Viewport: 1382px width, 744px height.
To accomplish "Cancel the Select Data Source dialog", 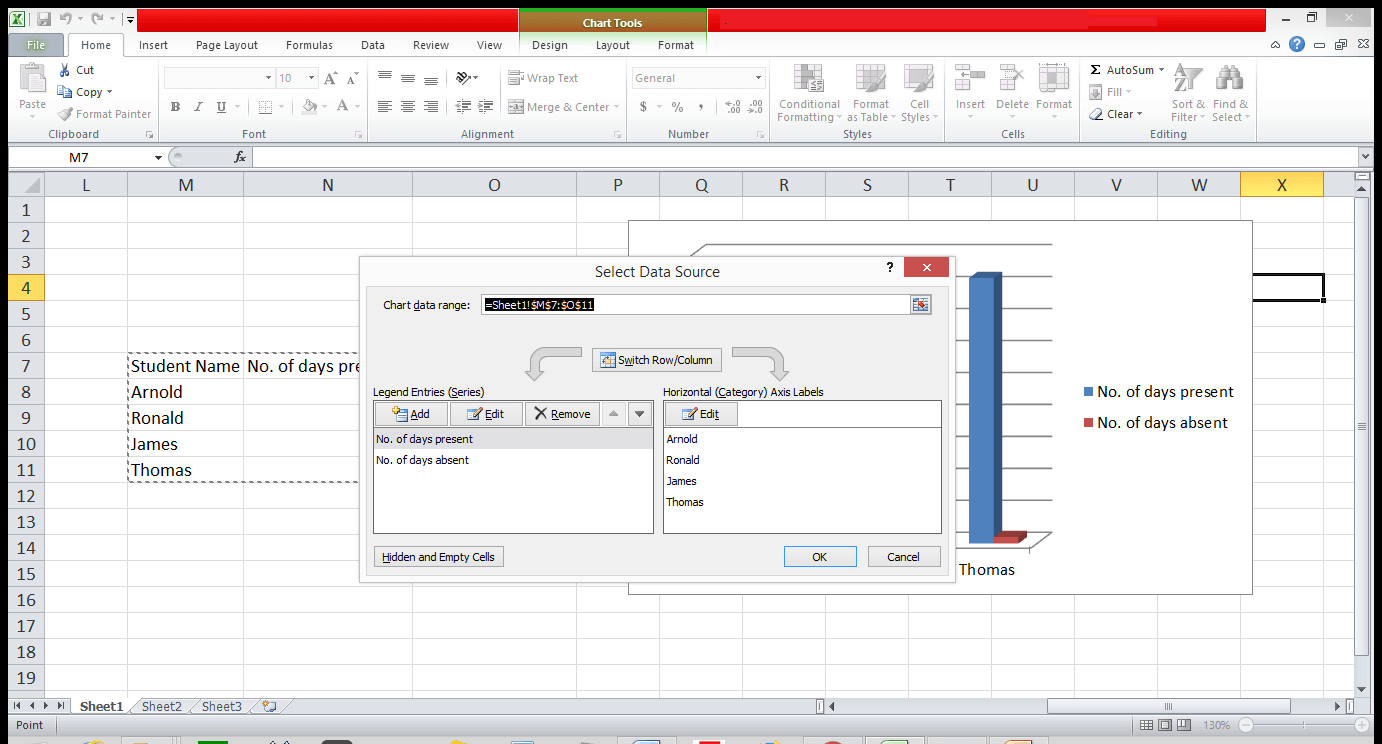I will 904,557.
